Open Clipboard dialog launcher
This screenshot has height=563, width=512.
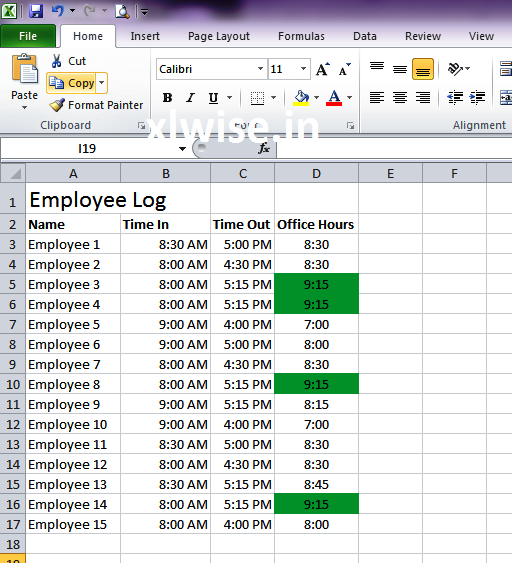coord(141,126)
